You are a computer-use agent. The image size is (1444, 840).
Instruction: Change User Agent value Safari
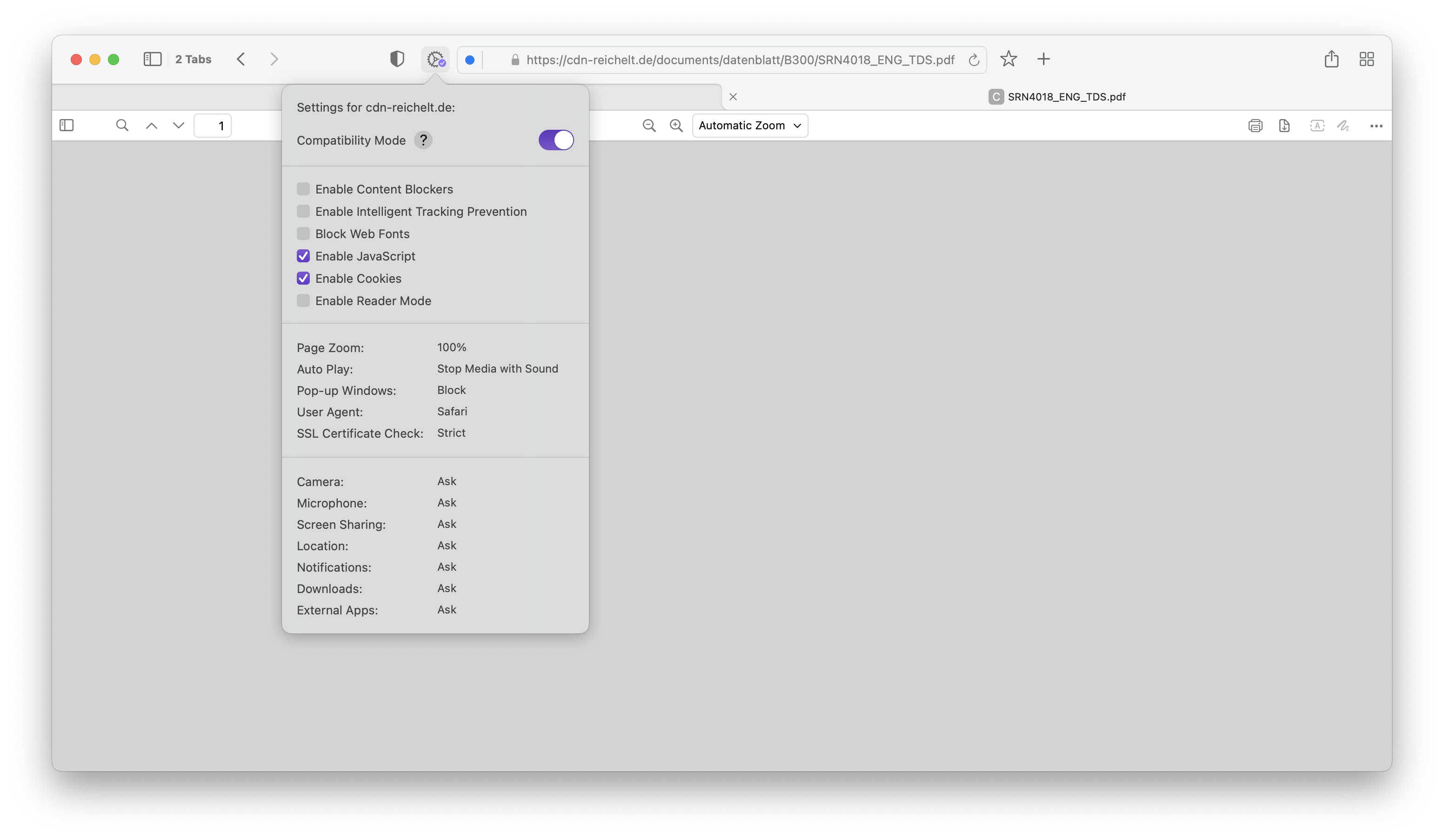[452, 412]
